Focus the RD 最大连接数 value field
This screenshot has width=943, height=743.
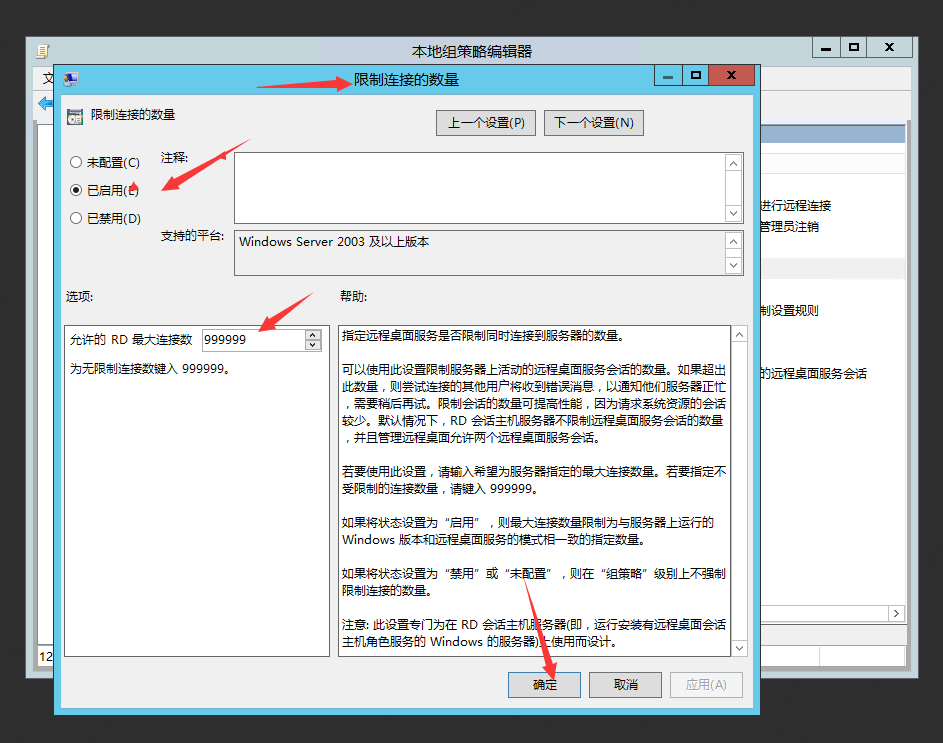[x=252, y=340]
